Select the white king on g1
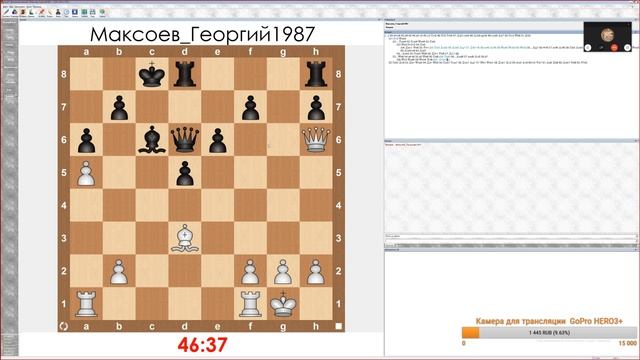Screen dimensions: 640x360 click(283, 304)
